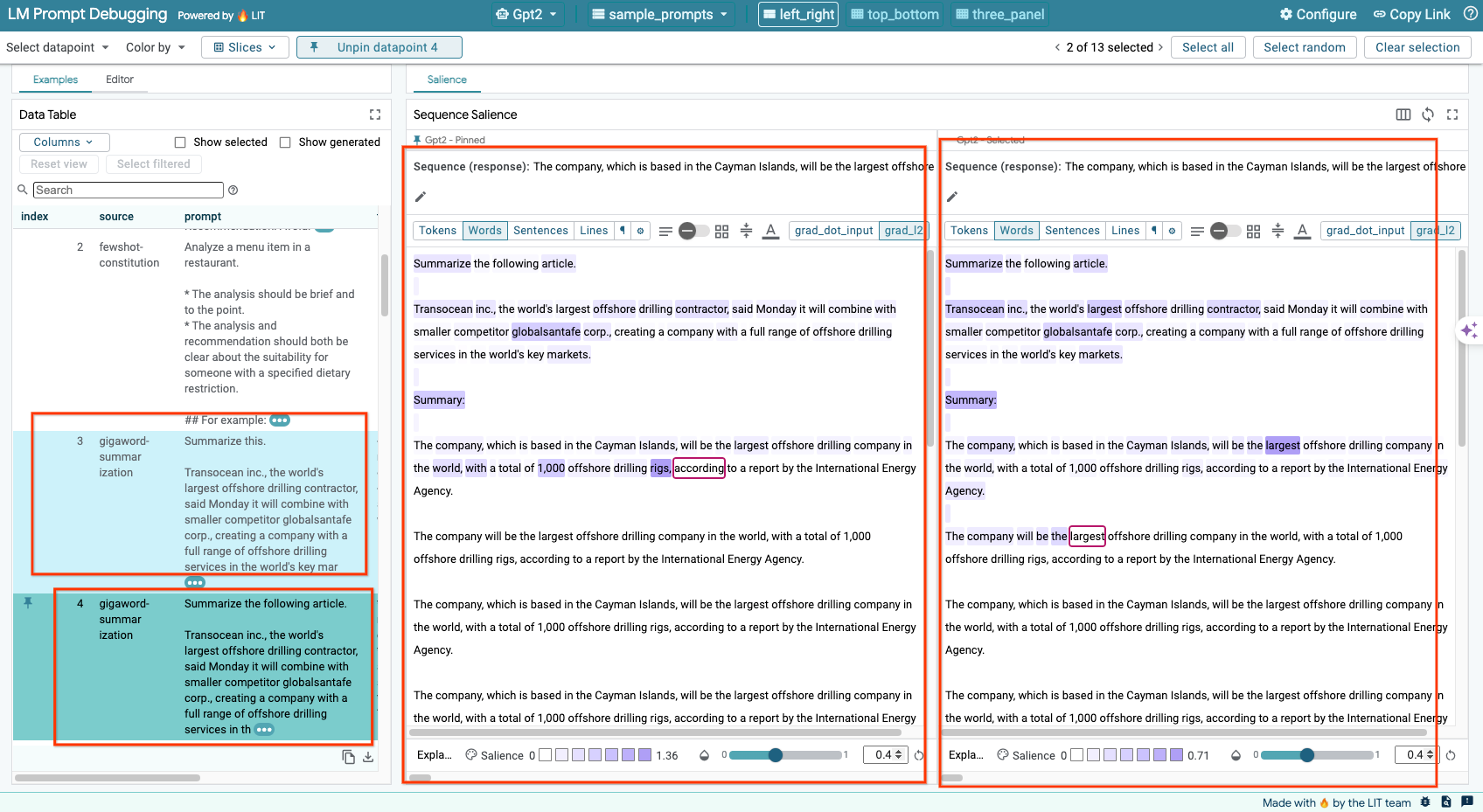The image size is (1483, 812).
Task: Click the copy icon below the Data Table
Action: tap(348, 756)
